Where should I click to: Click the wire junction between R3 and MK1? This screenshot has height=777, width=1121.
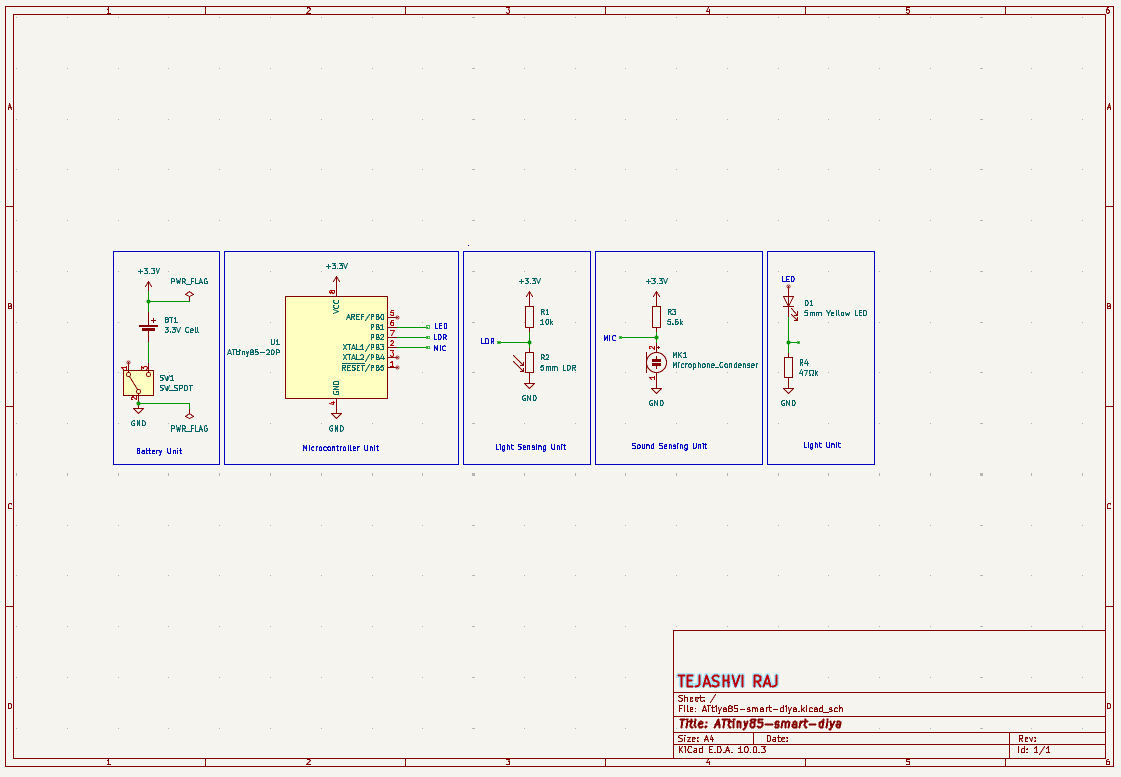[656, 337]
